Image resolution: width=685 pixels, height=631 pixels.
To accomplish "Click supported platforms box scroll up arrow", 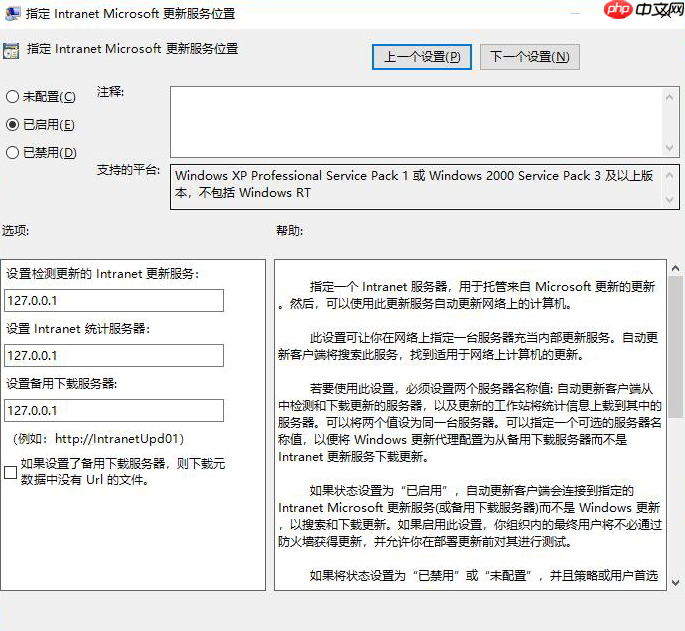I will tap(669, 175).
